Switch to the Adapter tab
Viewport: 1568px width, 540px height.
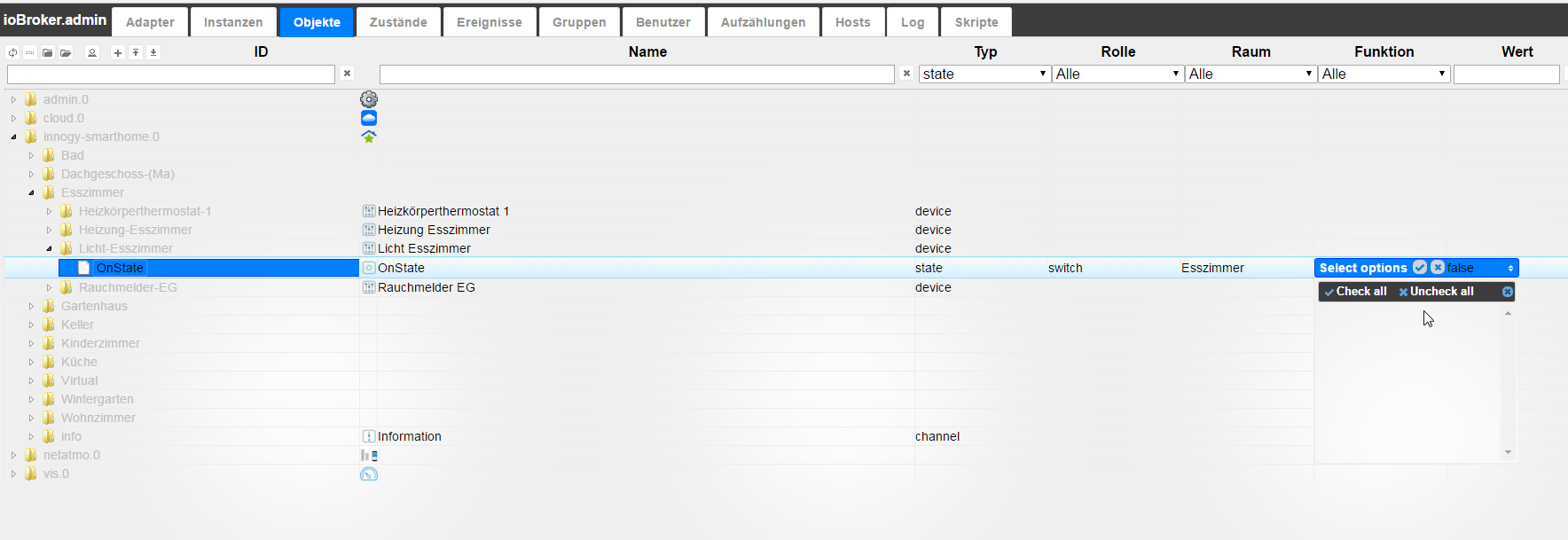150,22
